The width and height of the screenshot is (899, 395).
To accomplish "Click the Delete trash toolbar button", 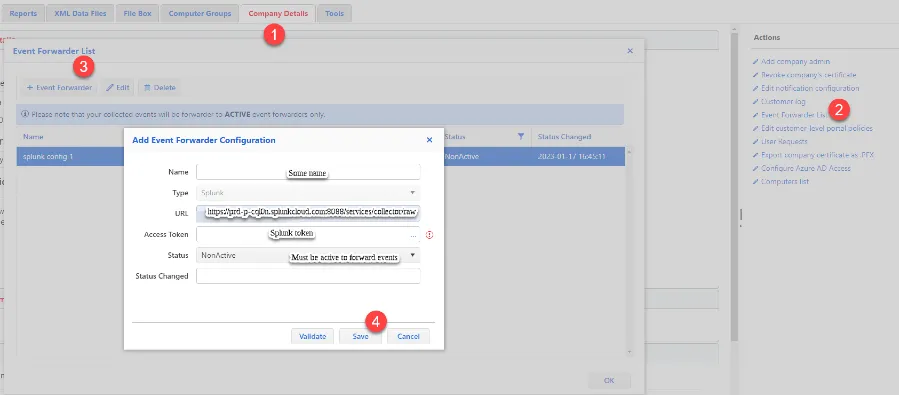I will point(159,88).
